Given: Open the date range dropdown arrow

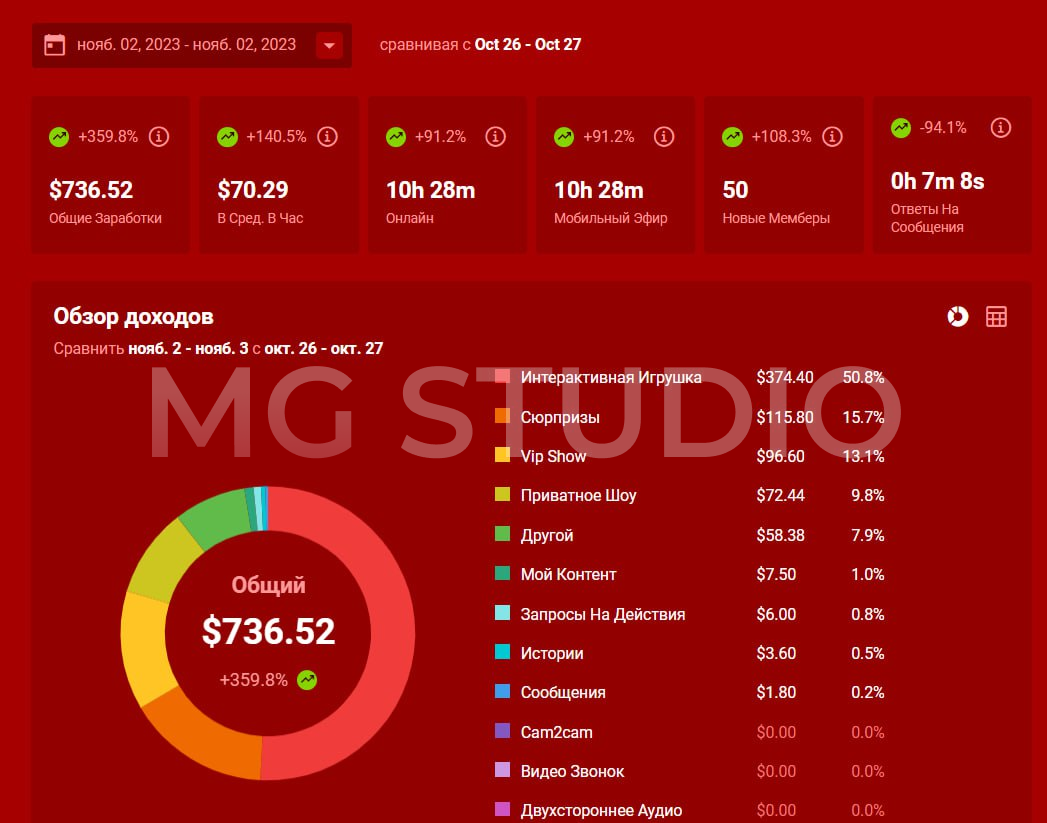Looking at the screenshot, I should [330, 45].
